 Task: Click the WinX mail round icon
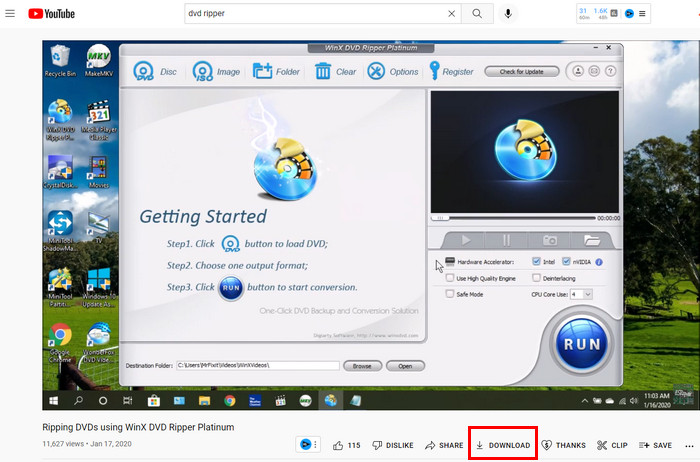(x=594, y=71)
